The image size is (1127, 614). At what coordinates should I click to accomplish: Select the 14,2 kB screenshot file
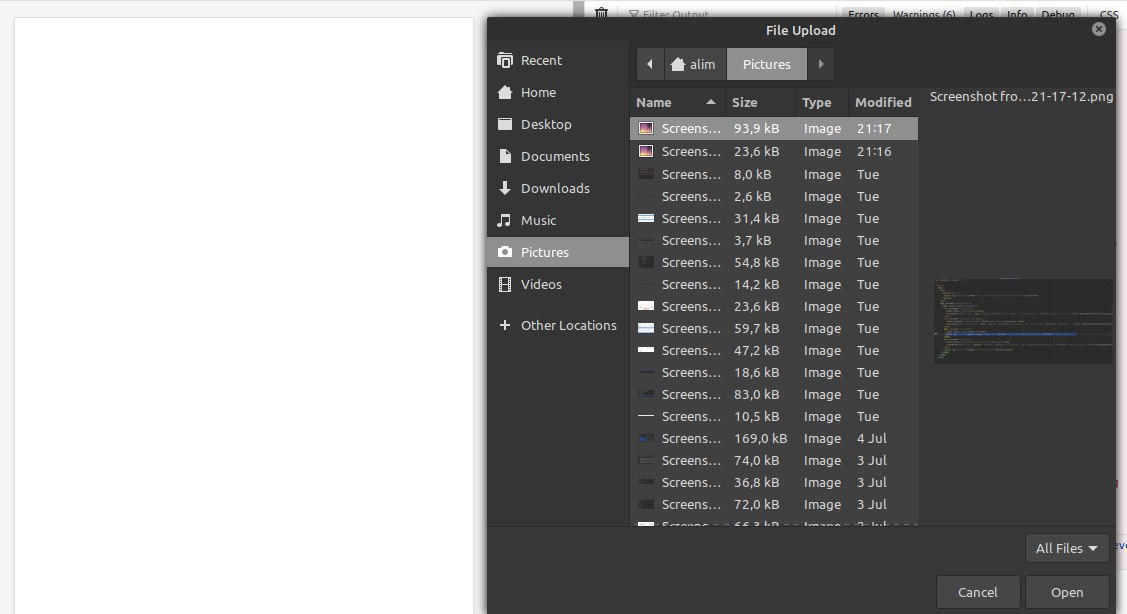(774, 285)
